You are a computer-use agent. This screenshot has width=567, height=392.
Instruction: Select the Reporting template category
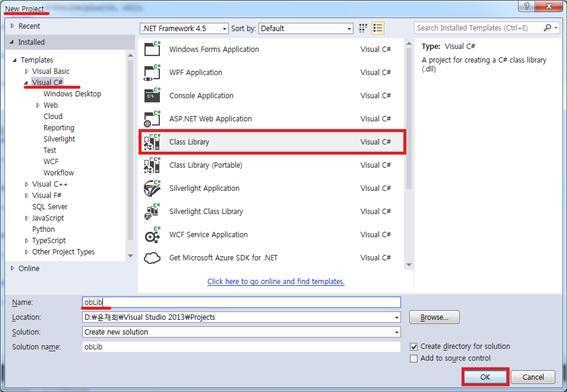point(59,128)
